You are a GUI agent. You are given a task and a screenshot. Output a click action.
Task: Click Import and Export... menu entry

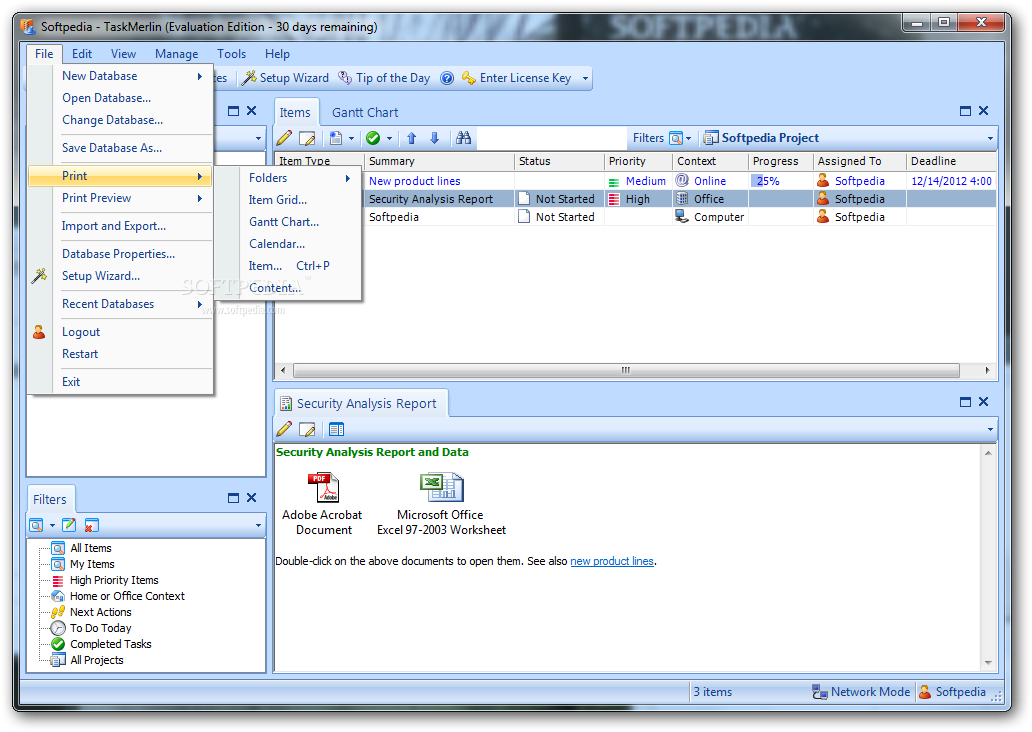coord(120,226)
